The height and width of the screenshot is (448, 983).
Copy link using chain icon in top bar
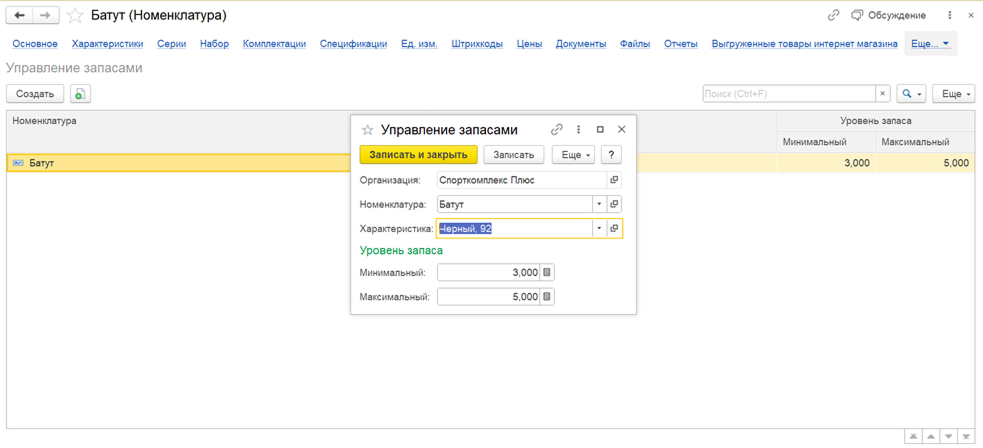[x=833, y=15]
